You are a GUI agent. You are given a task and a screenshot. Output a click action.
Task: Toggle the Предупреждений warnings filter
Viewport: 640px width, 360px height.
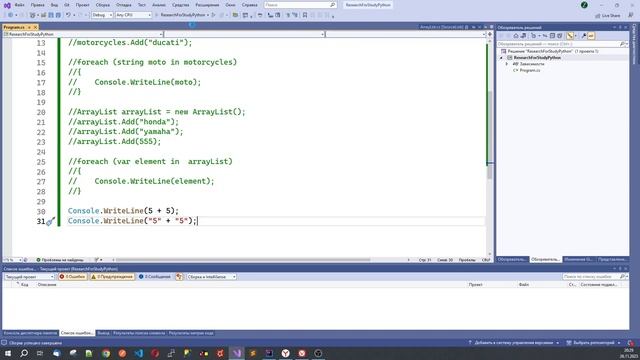click(112, 277)
